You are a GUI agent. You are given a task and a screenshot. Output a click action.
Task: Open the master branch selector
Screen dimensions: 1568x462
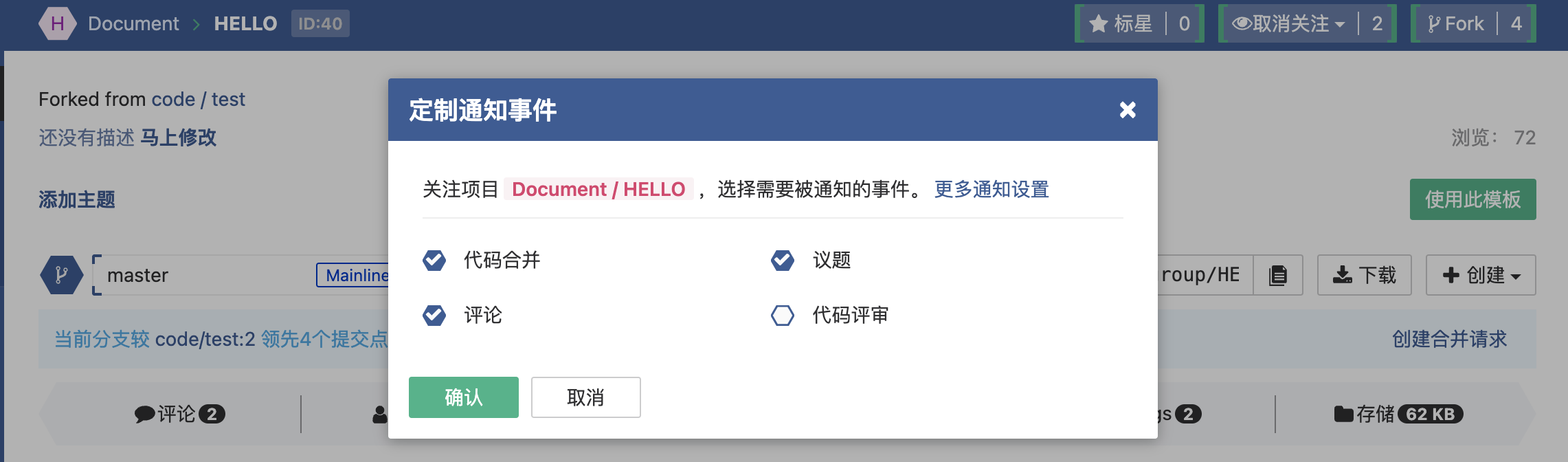[x=206, y=275]
